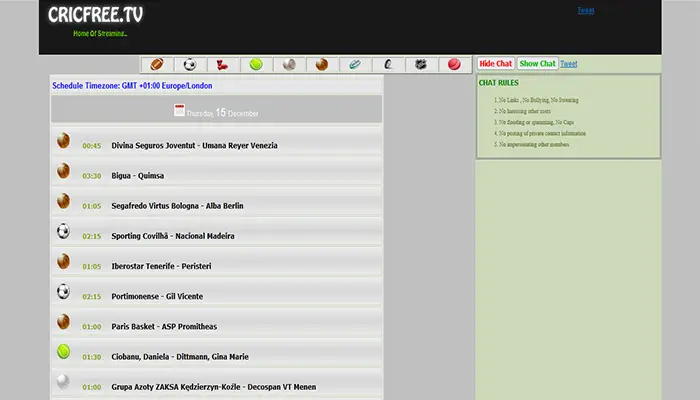700x400 pixels.
Task: Select the soccer ball category in toolbar
Action: click(190, 64)
